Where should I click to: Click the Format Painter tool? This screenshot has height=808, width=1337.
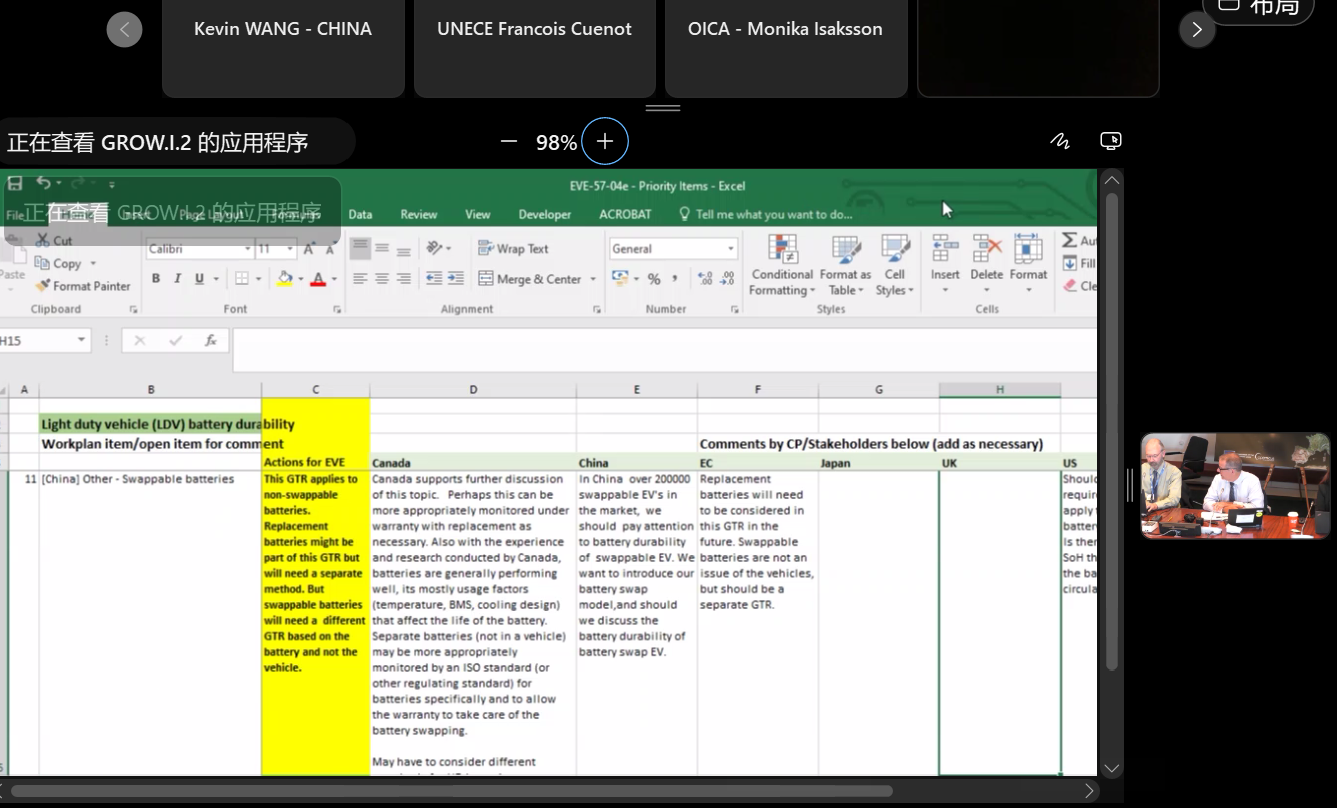[83, 286]
